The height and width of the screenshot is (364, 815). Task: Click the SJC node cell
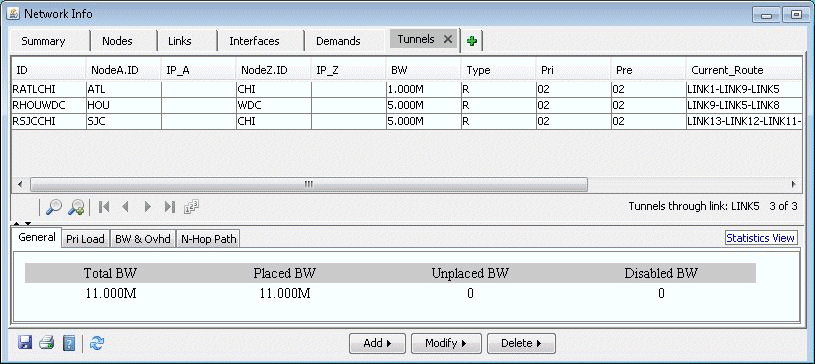coord(124,121)
